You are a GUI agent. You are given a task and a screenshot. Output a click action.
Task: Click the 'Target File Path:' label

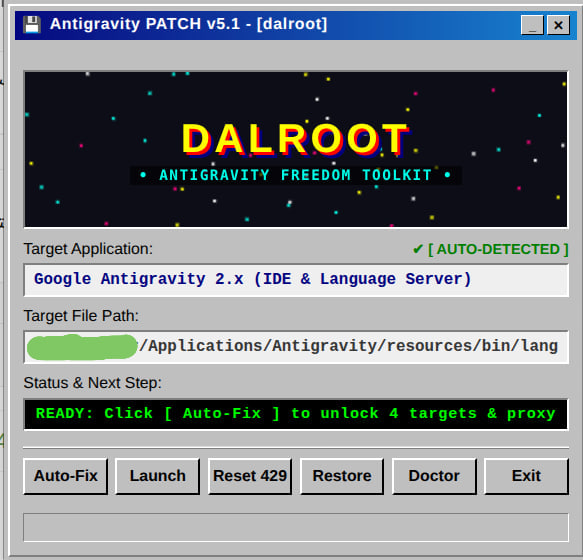coord(81,316)
